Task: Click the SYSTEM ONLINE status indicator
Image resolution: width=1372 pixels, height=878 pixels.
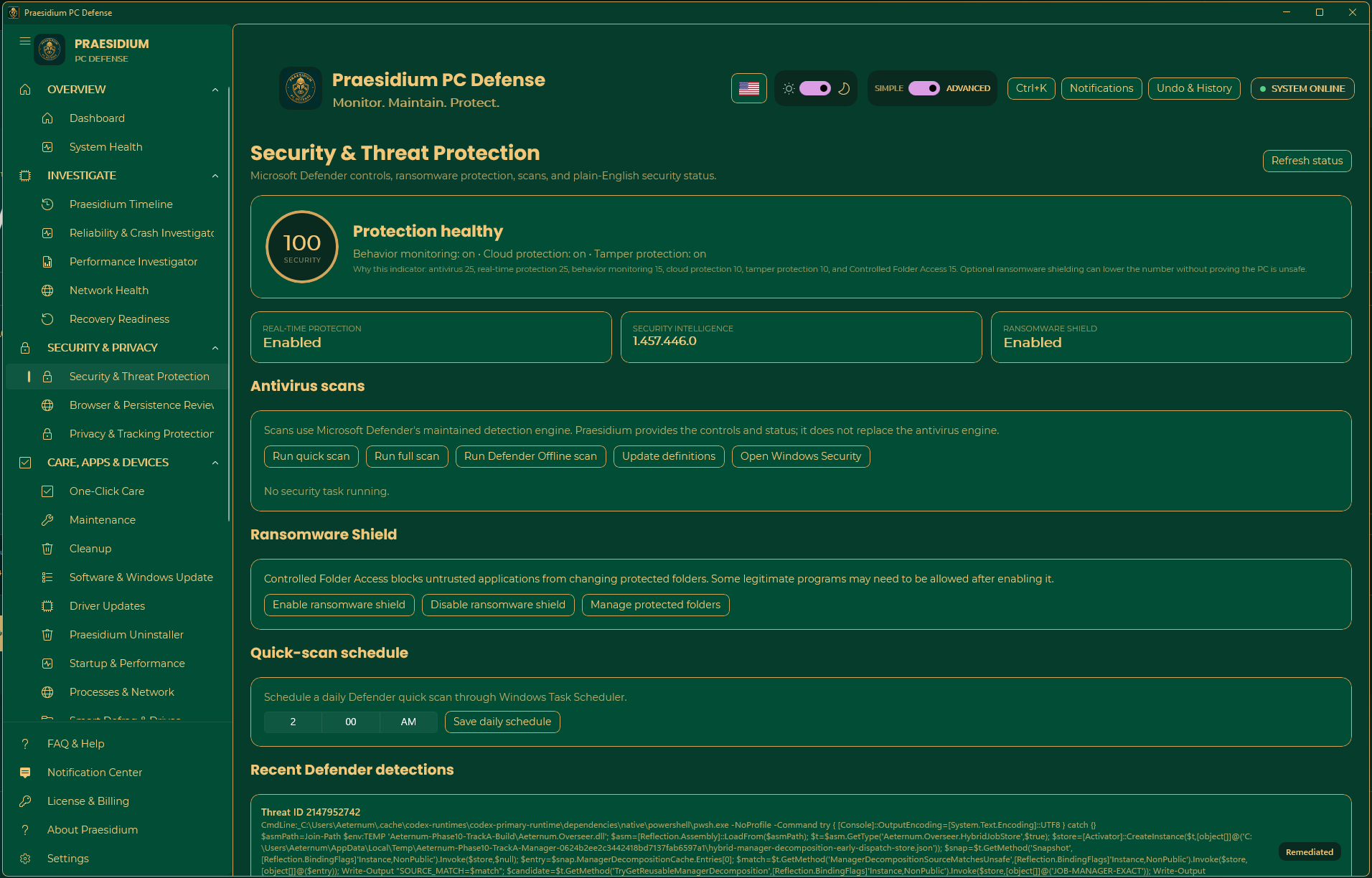Action: tap(1302, 88)
